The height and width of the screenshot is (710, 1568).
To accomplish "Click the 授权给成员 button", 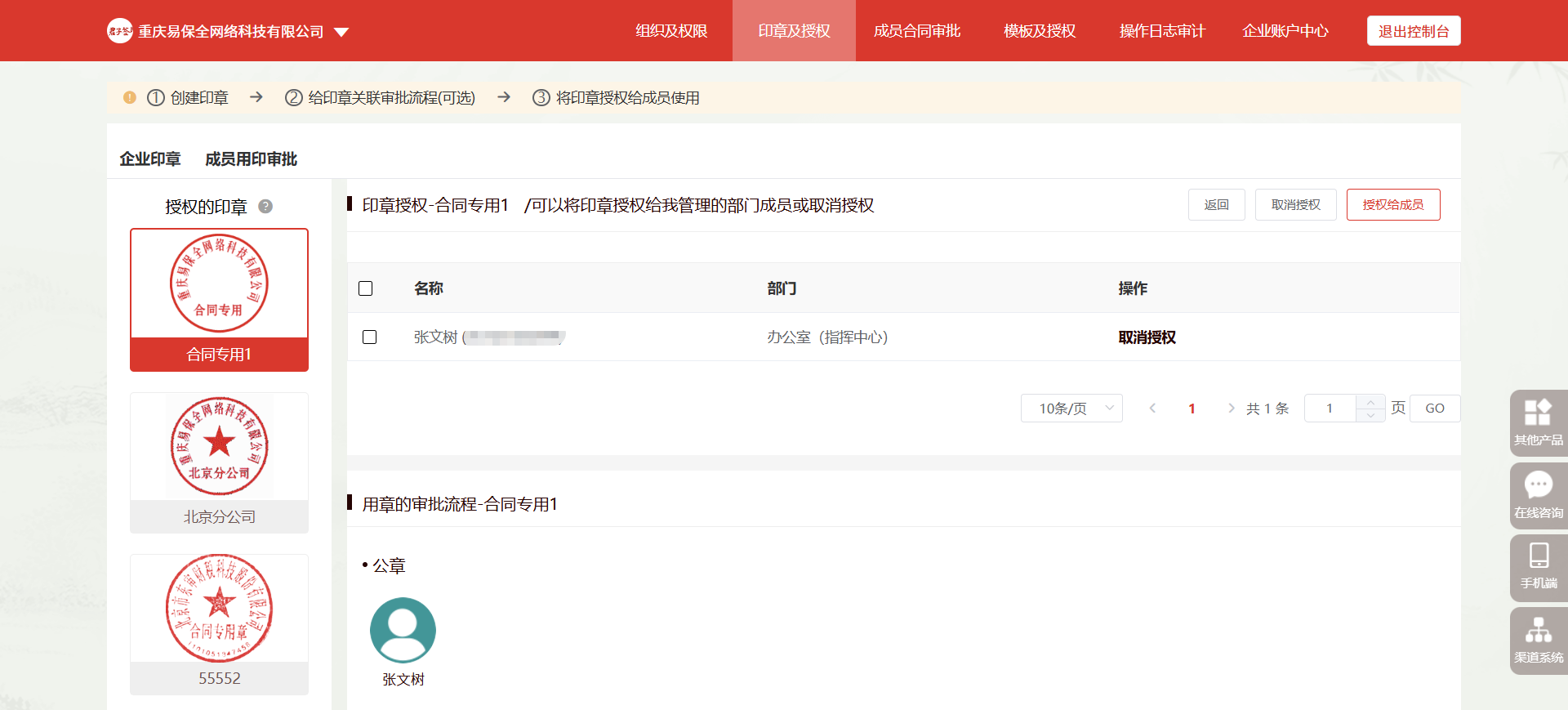I will (x=1392, y=205).
